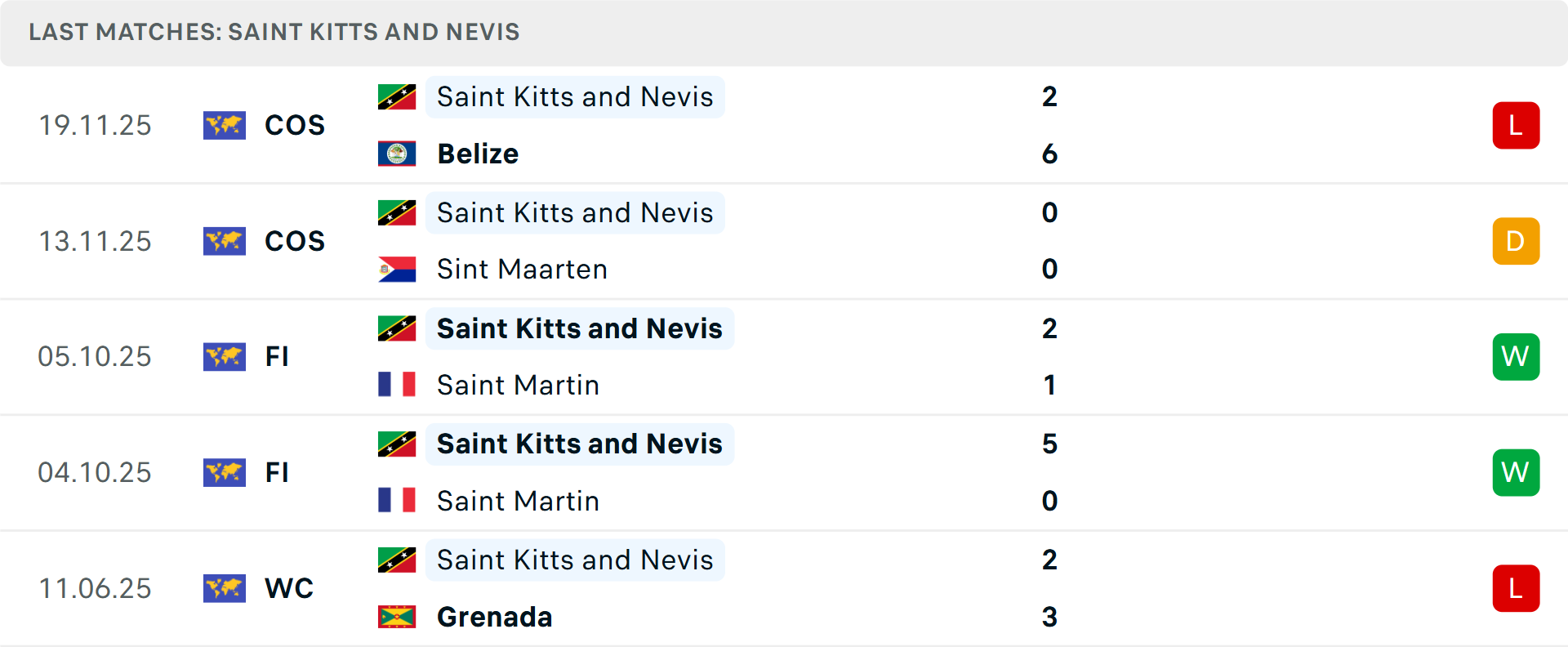1568x647 pixels.
Task: Click Saint Martin flag in 04.10.25 match
Action: point(397,501)
